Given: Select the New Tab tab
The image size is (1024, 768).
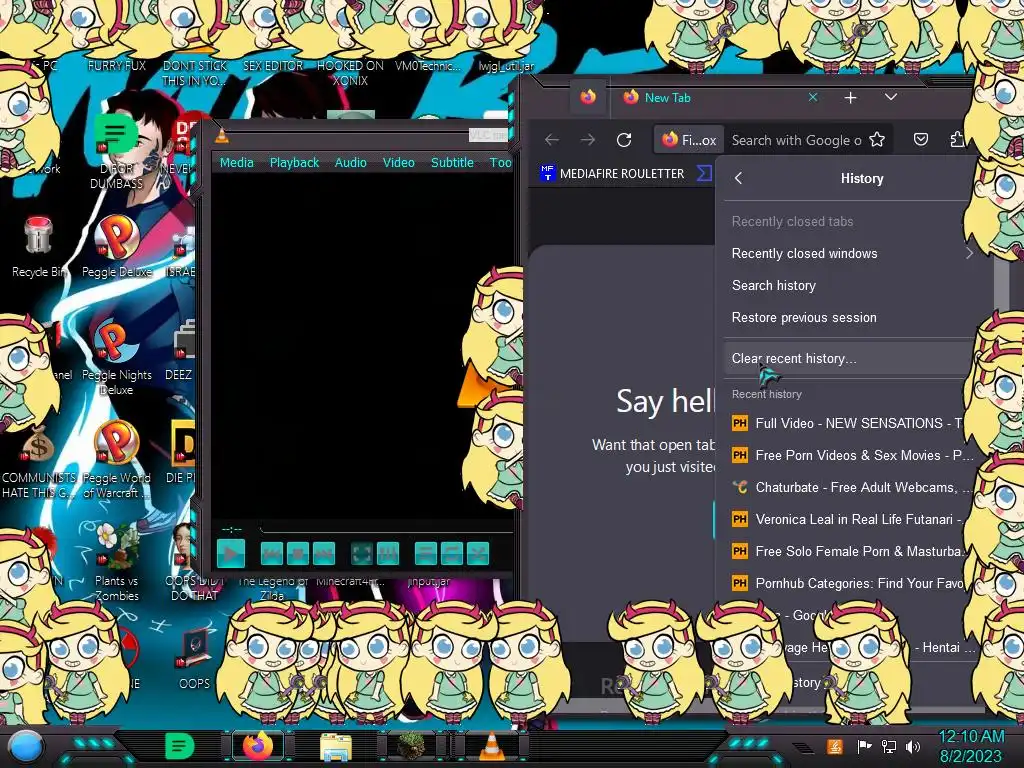Looking at the screenshot, I should pyautogui.click(x=718, y=98).
